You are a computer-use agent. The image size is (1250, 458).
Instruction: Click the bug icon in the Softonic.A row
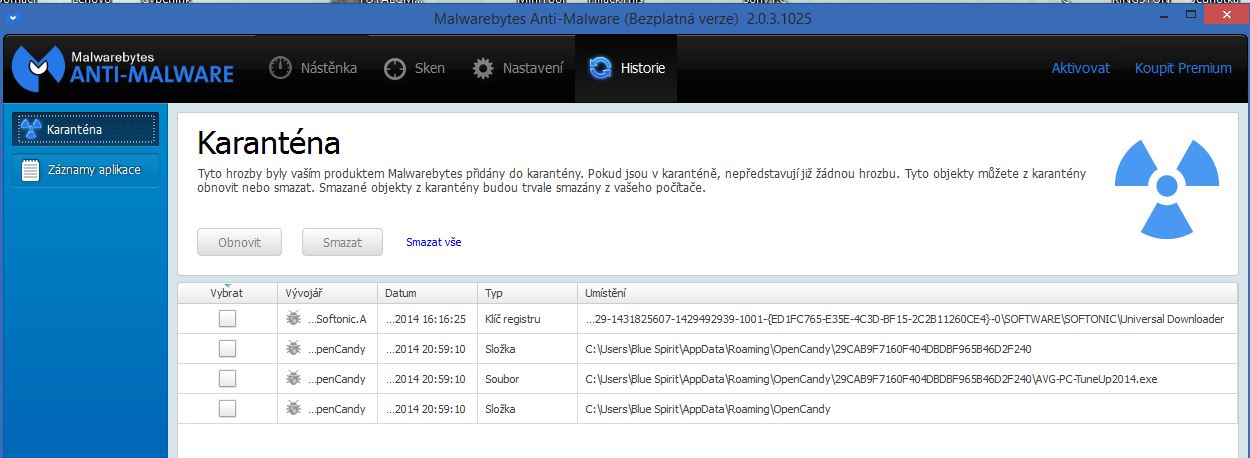(x=293, y=319)
